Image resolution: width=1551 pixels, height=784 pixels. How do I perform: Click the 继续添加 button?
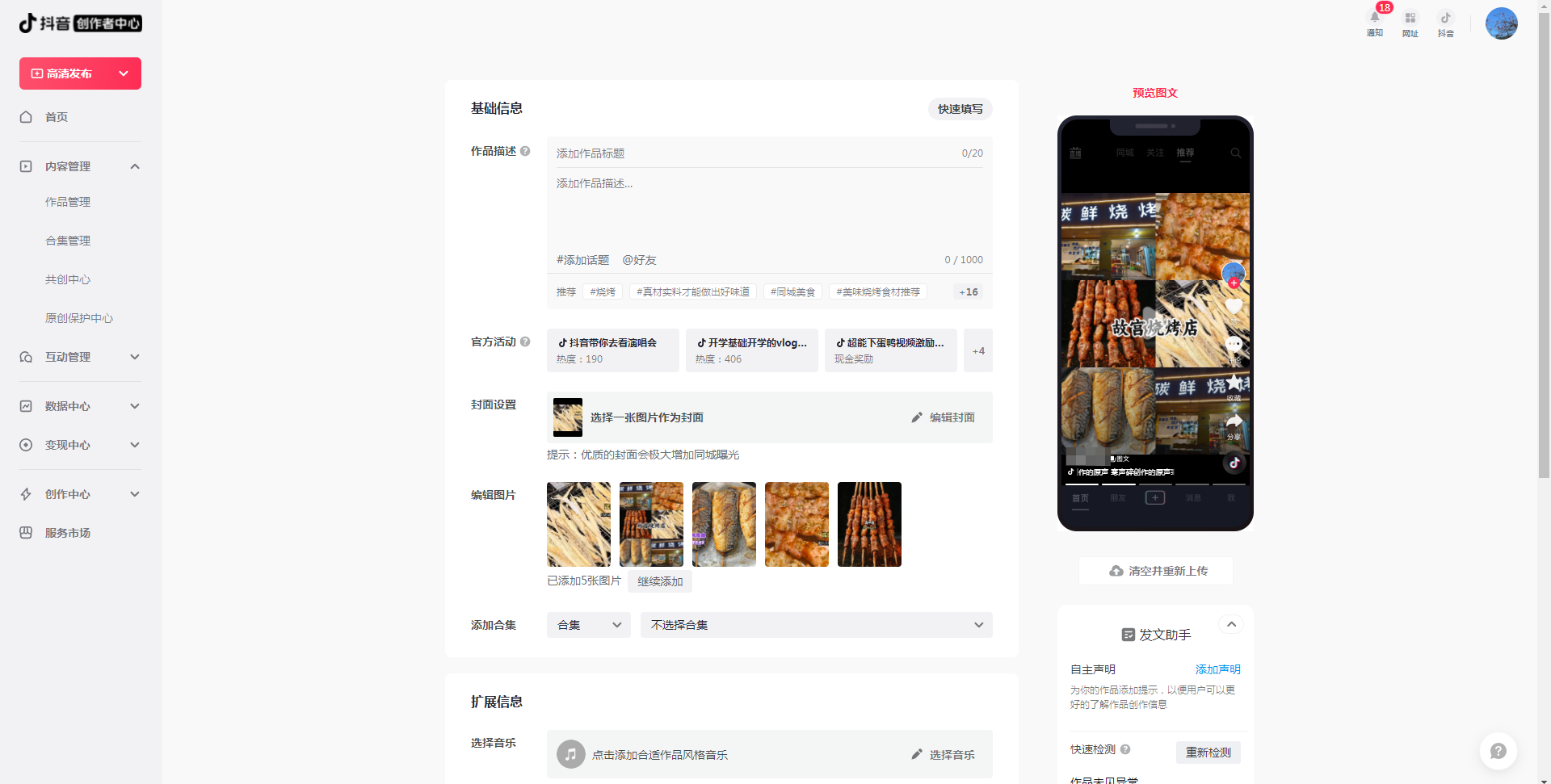point(660,581)
